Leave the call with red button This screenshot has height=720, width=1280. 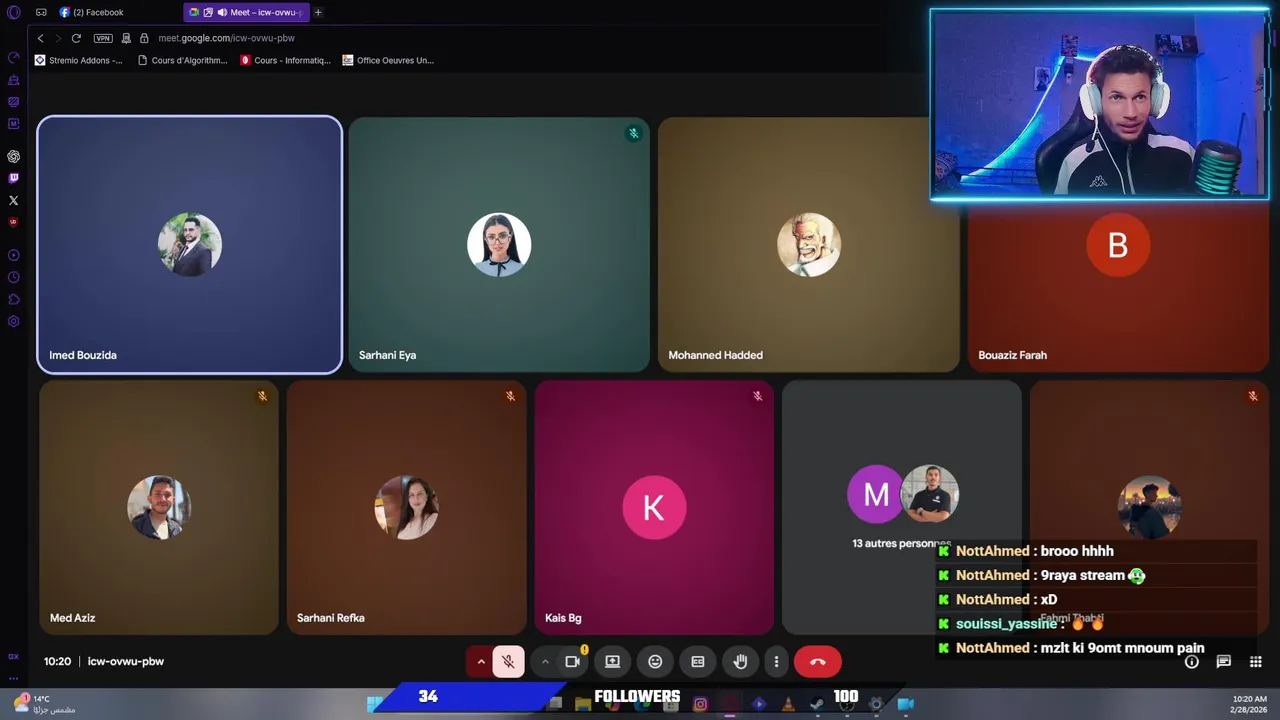[818, 661]
